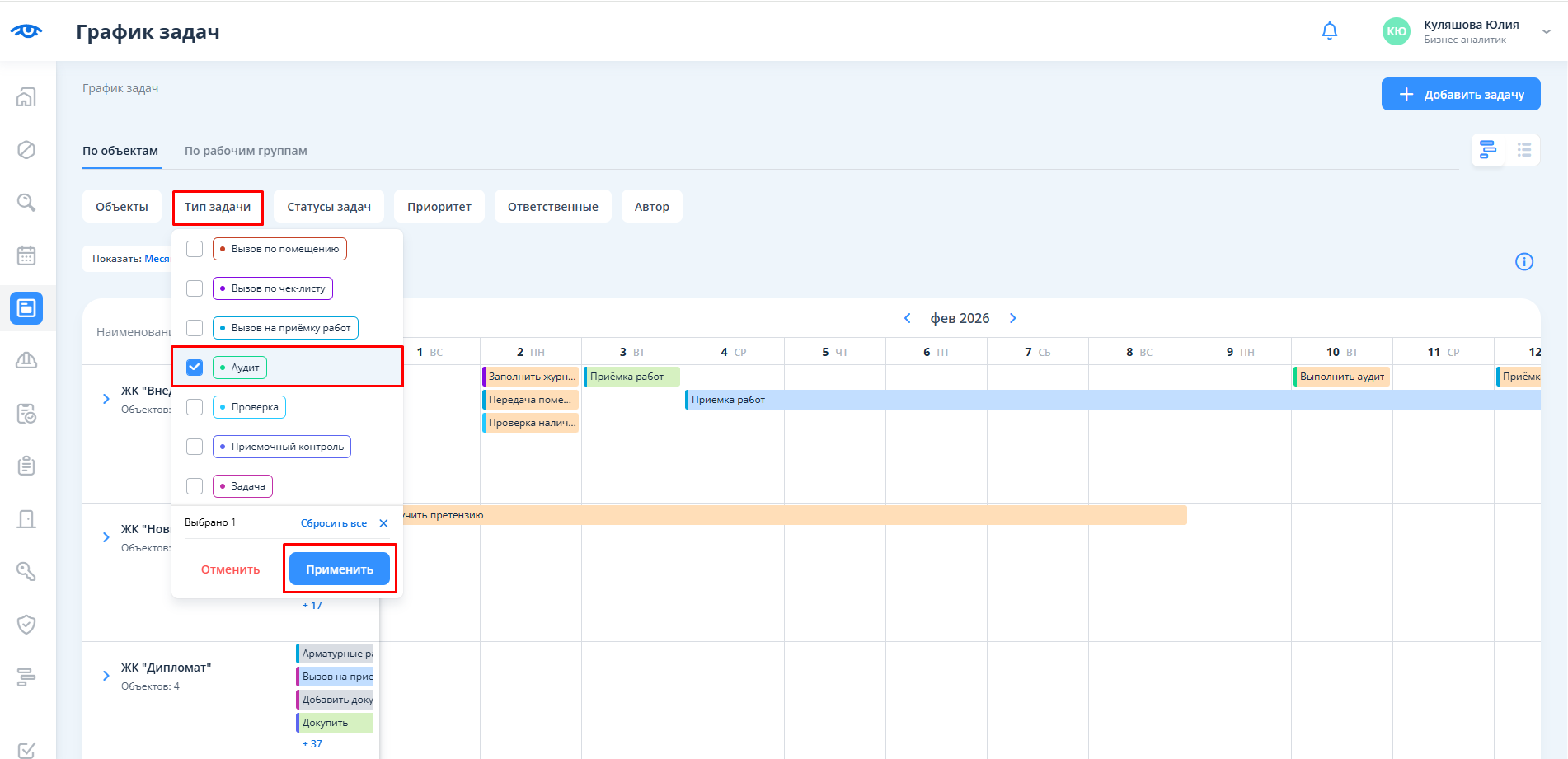This screenshot has width=1568, height=759.
Task: Click the search magnifier sidebar icon
Action: 26,203
